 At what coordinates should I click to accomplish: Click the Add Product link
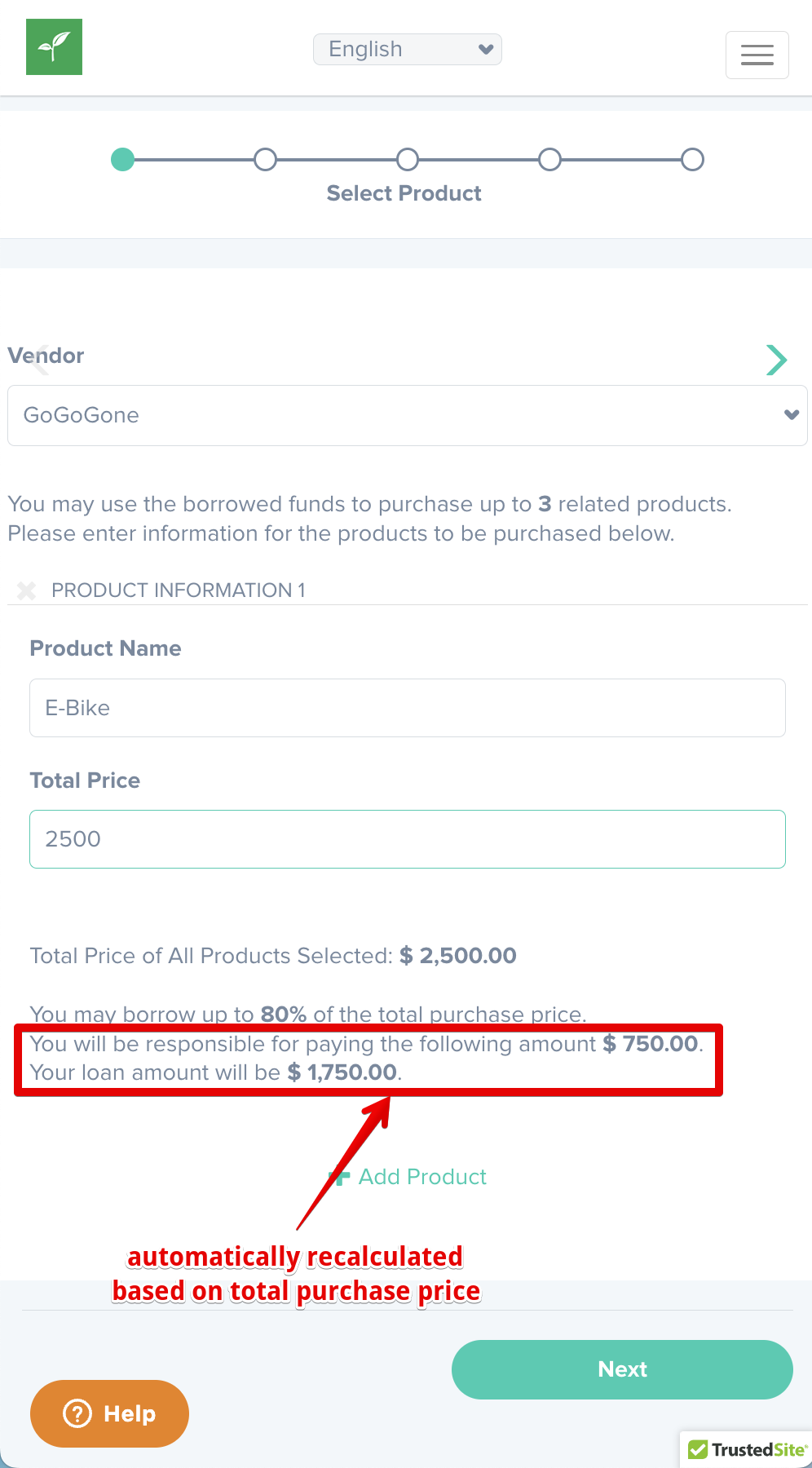tap(422, 1177)
